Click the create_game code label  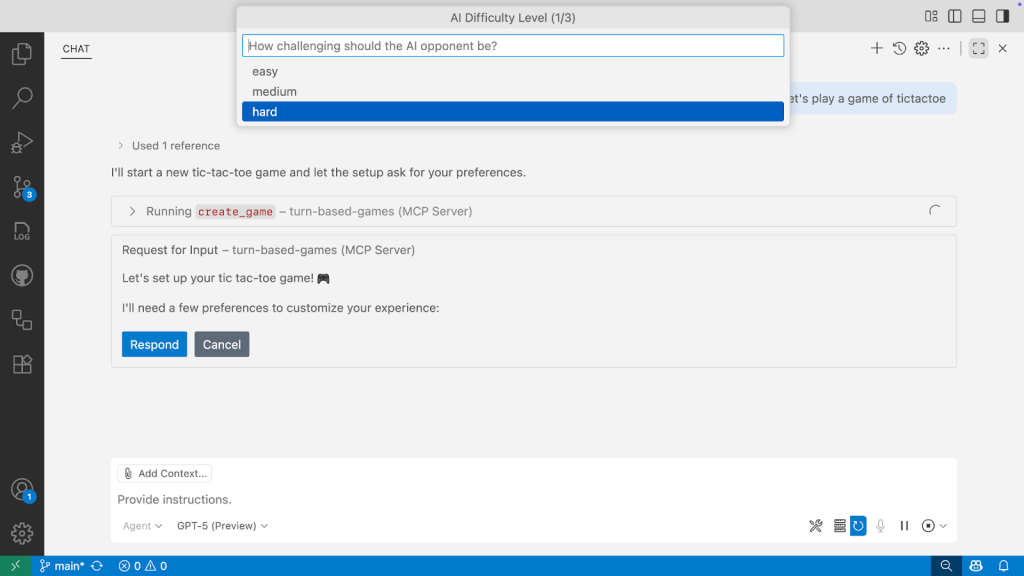pos(235,212)
